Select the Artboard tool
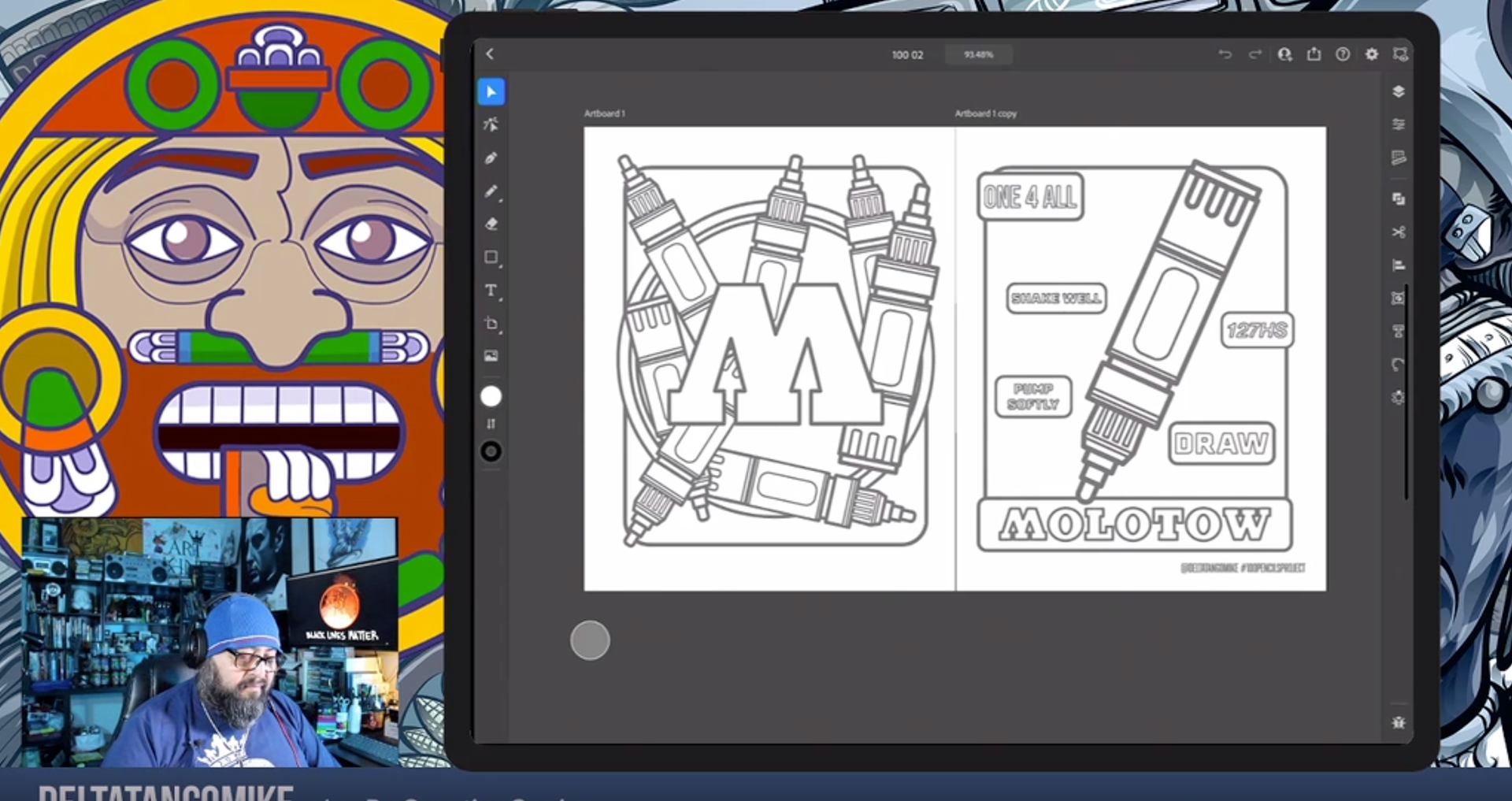The width and height of the screenshot is (1512, 801). [491, 324]
